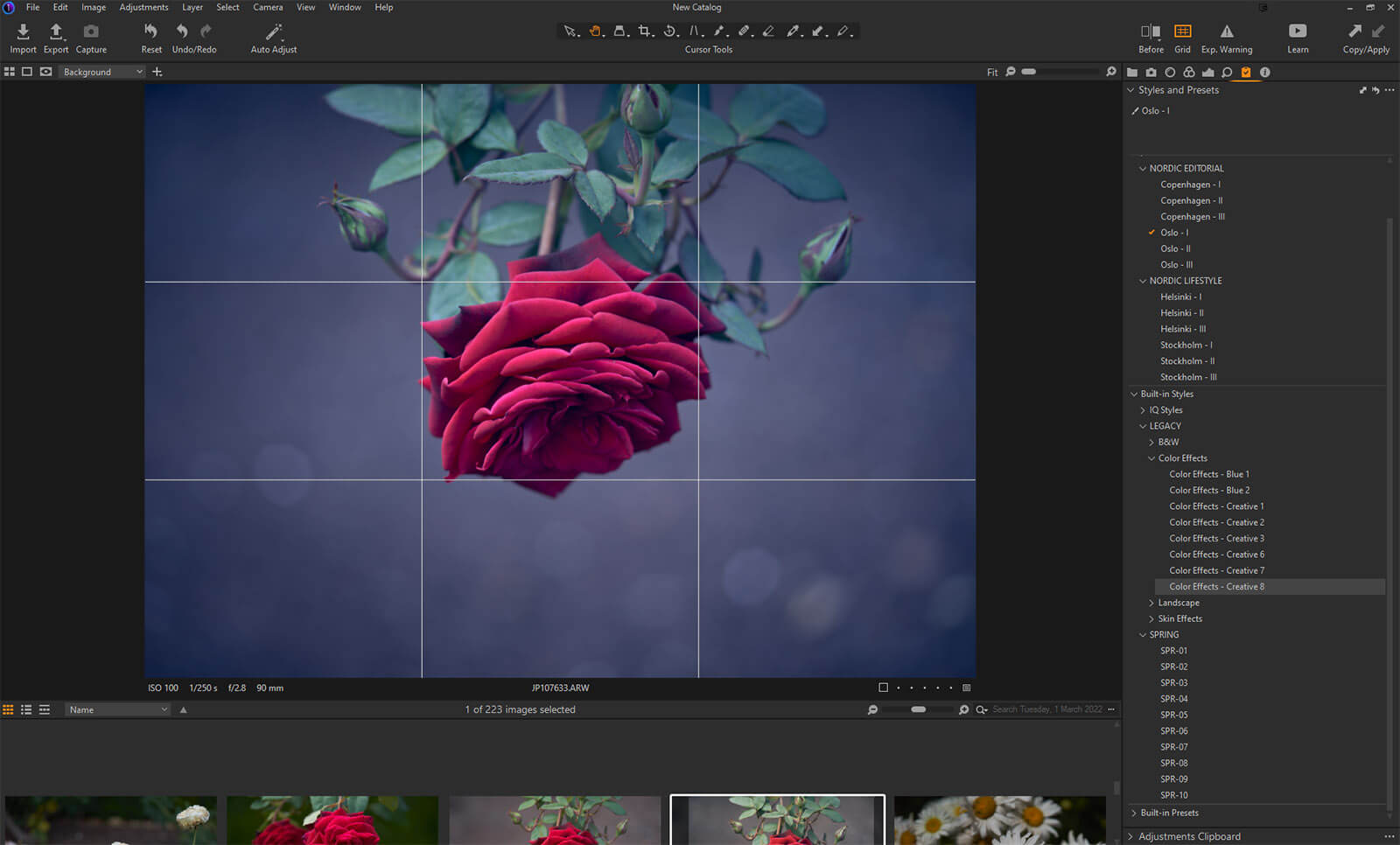Open the Metadata info tool tab
Image resolution: width=1400 pixels, height=845 pixels.
1264,73
